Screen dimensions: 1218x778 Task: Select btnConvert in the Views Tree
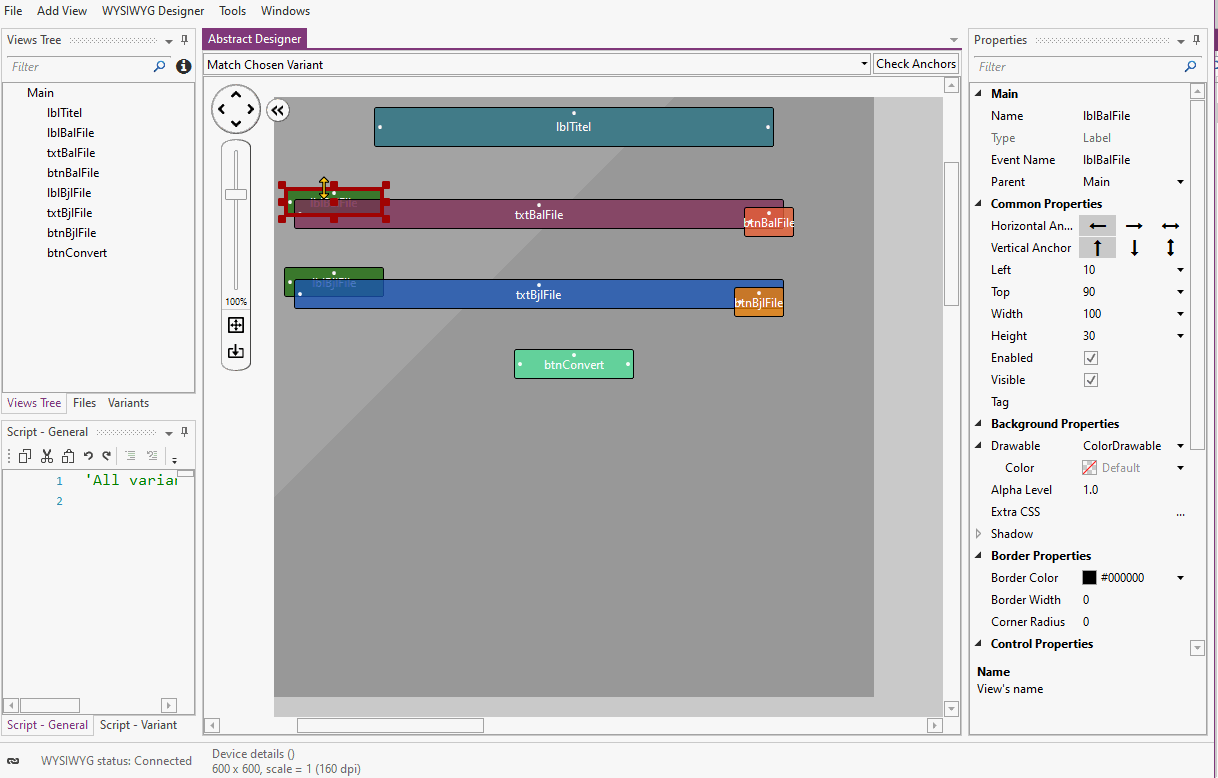pos(77,253)
